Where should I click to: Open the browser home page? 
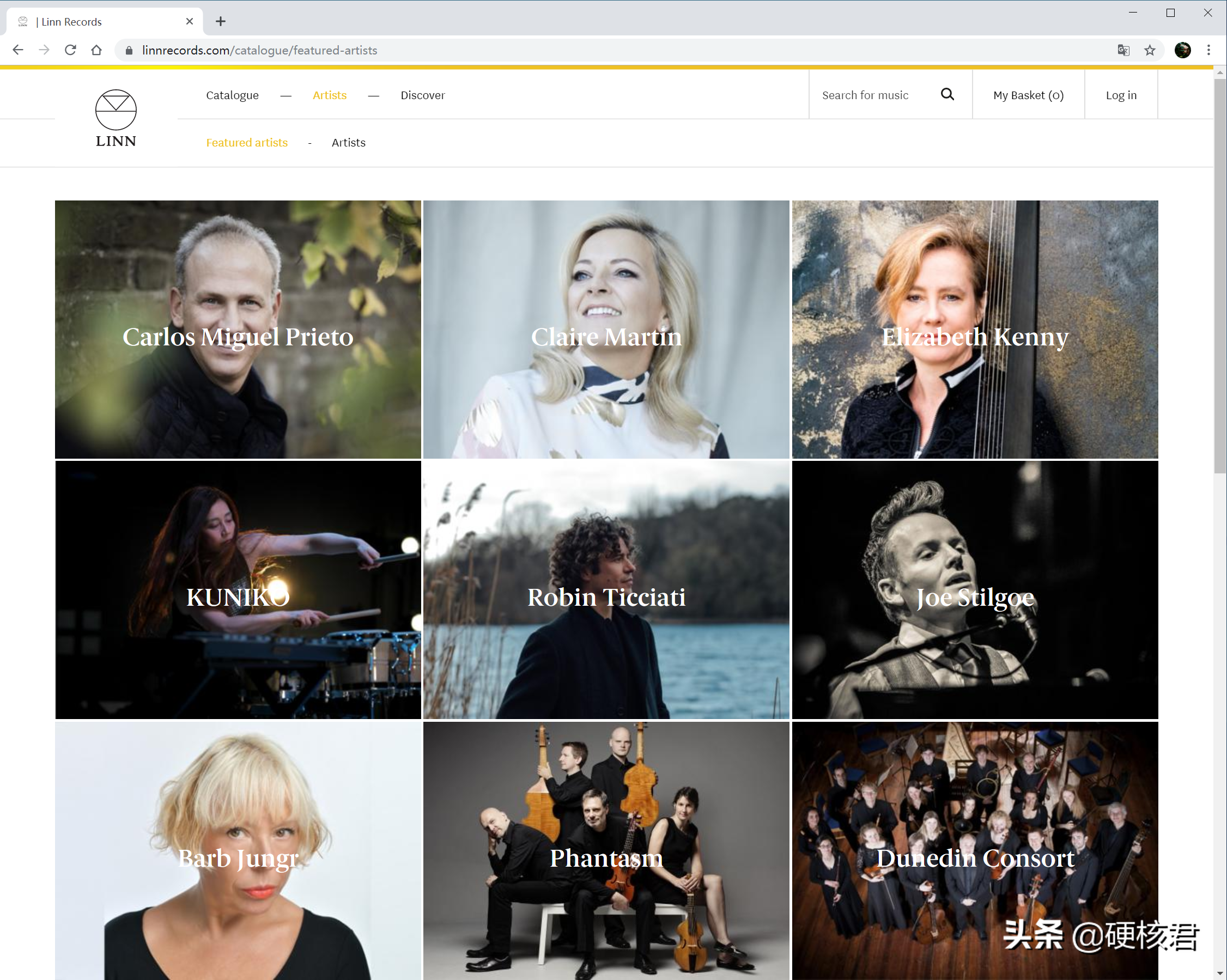97,50
